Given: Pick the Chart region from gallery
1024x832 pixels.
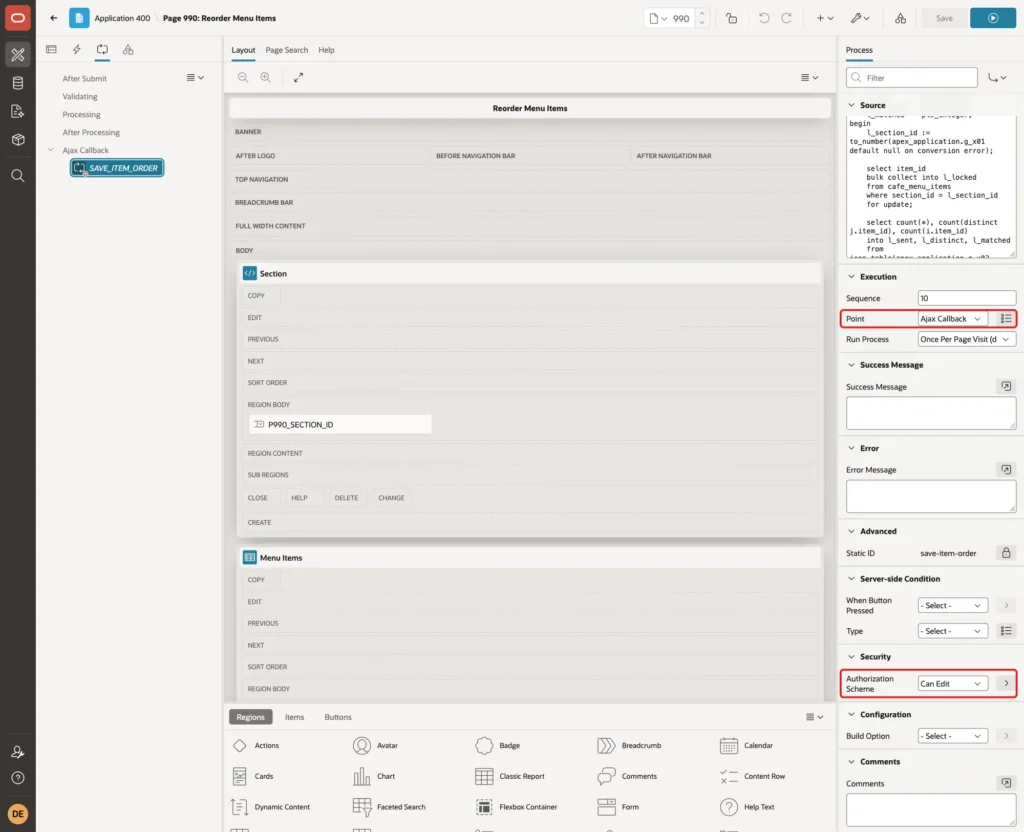Looking at the screenshot, I should [x=374, y=776].
